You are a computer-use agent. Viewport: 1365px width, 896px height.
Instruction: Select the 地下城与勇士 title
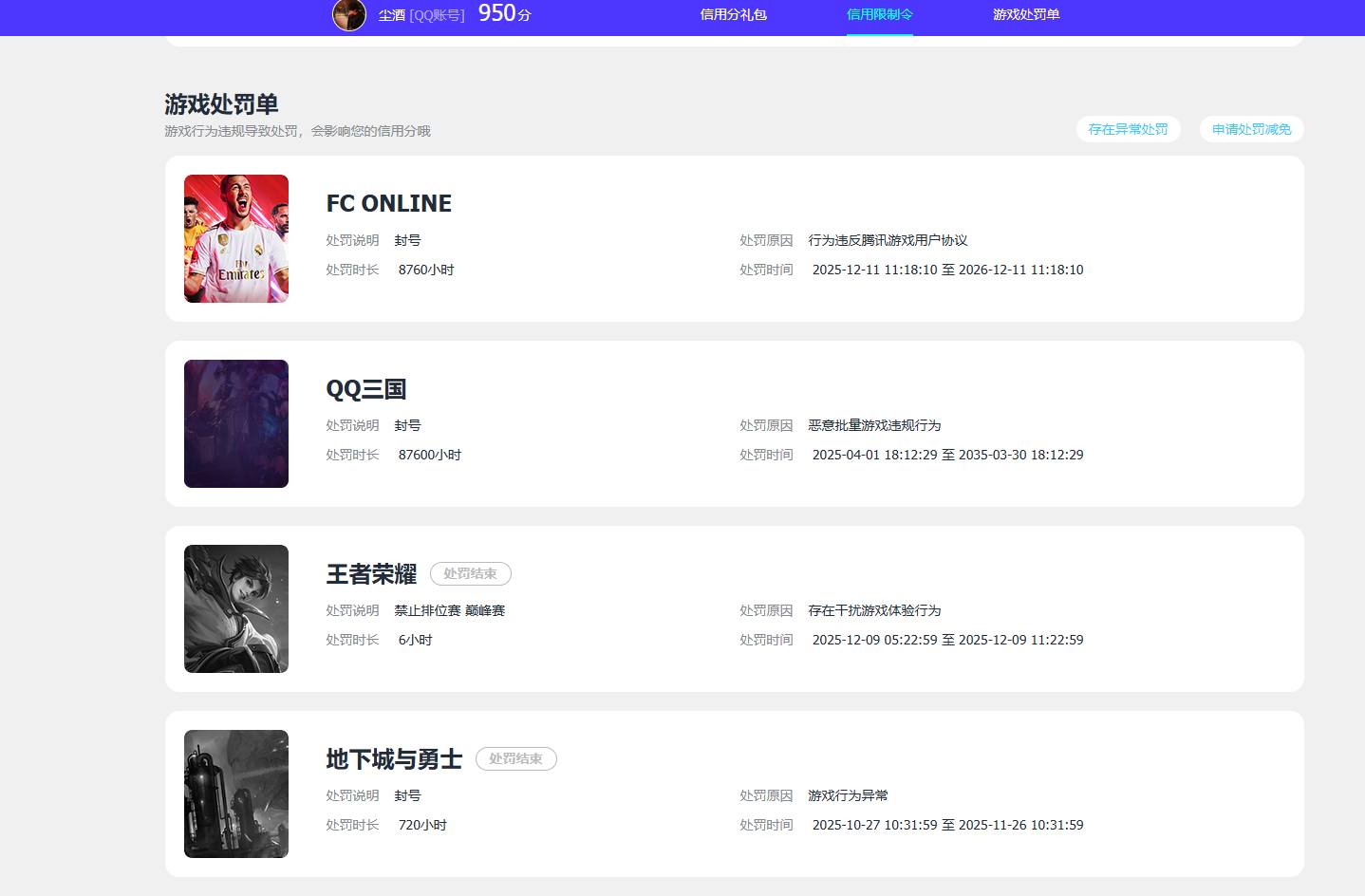(394, 758)
